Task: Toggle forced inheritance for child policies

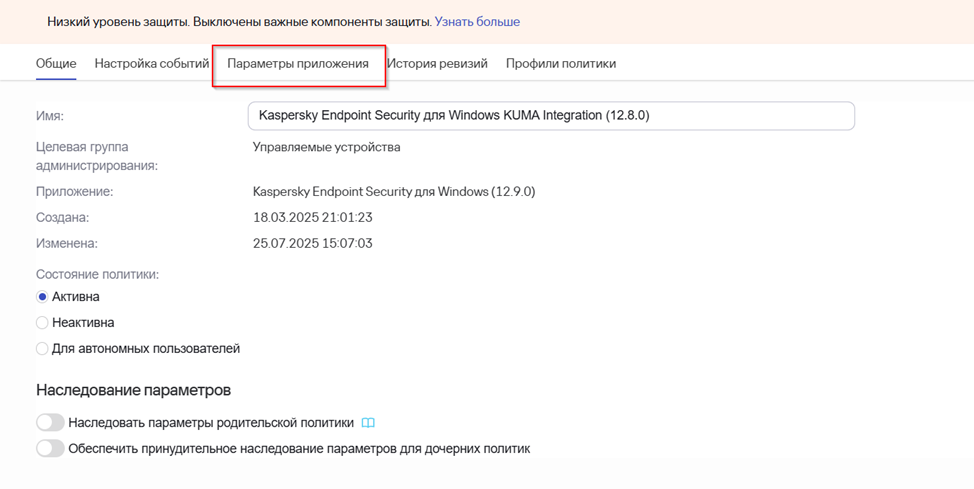Action: tap(50, 449)
